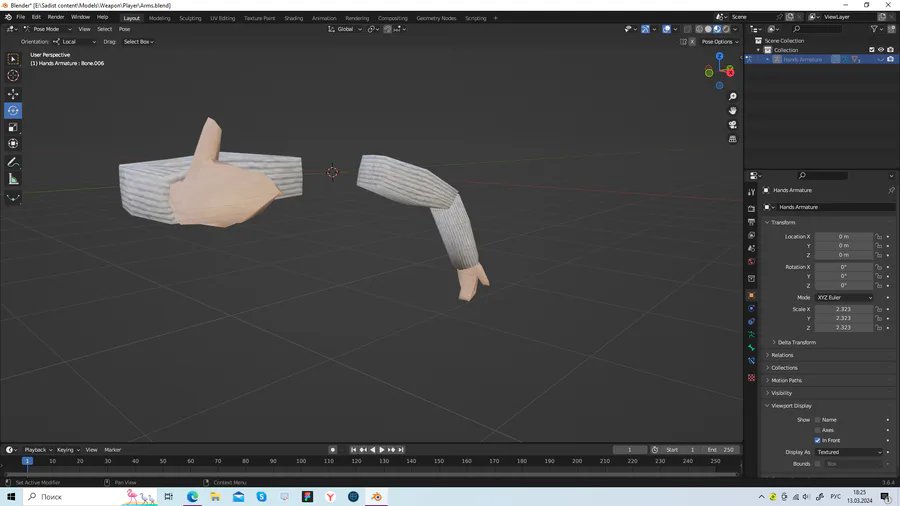900x506 pixels.
Task: Click the pan view hand icon
Action: [732, 111]
